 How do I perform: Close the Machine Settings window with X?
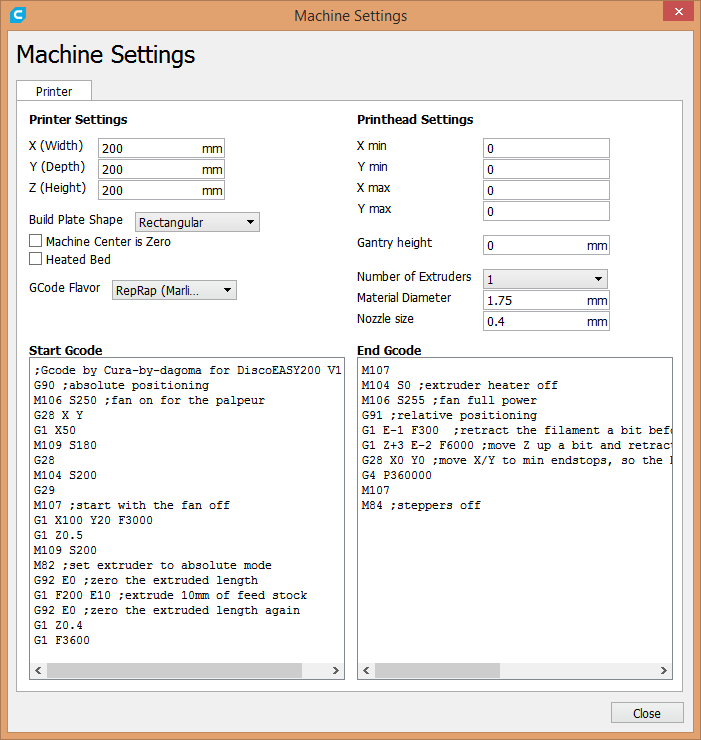(678, 11)
